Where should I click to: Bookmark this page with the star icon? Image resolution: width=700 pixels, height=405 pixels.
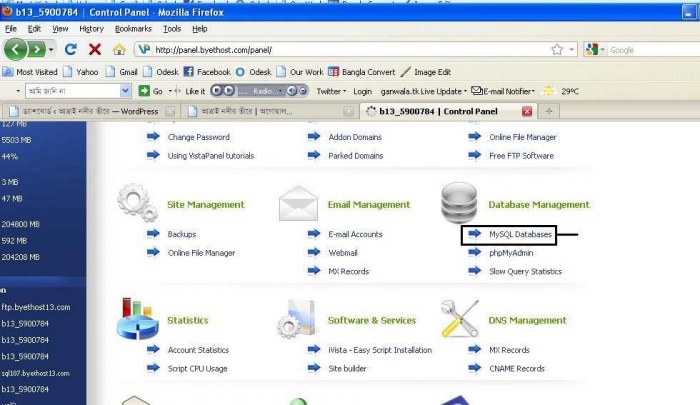[x=557, y=50]
